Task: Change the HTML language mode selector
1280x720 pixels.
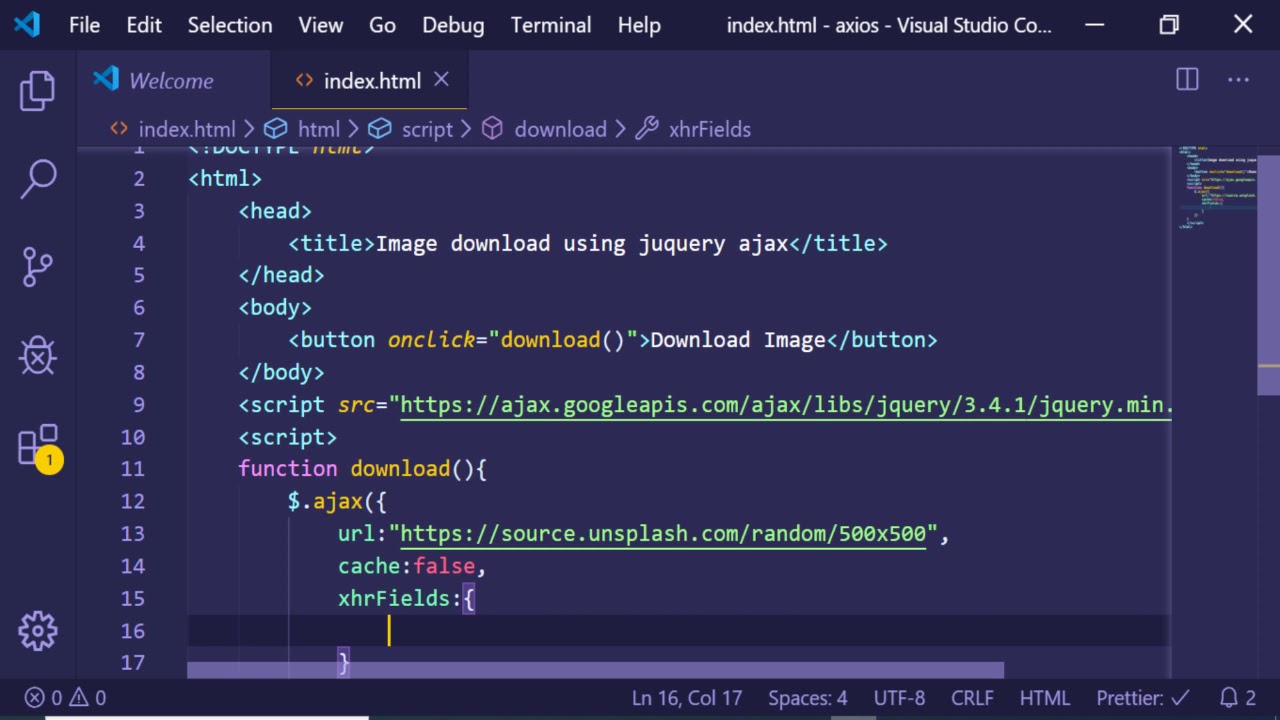Action: click(1044, 698)
